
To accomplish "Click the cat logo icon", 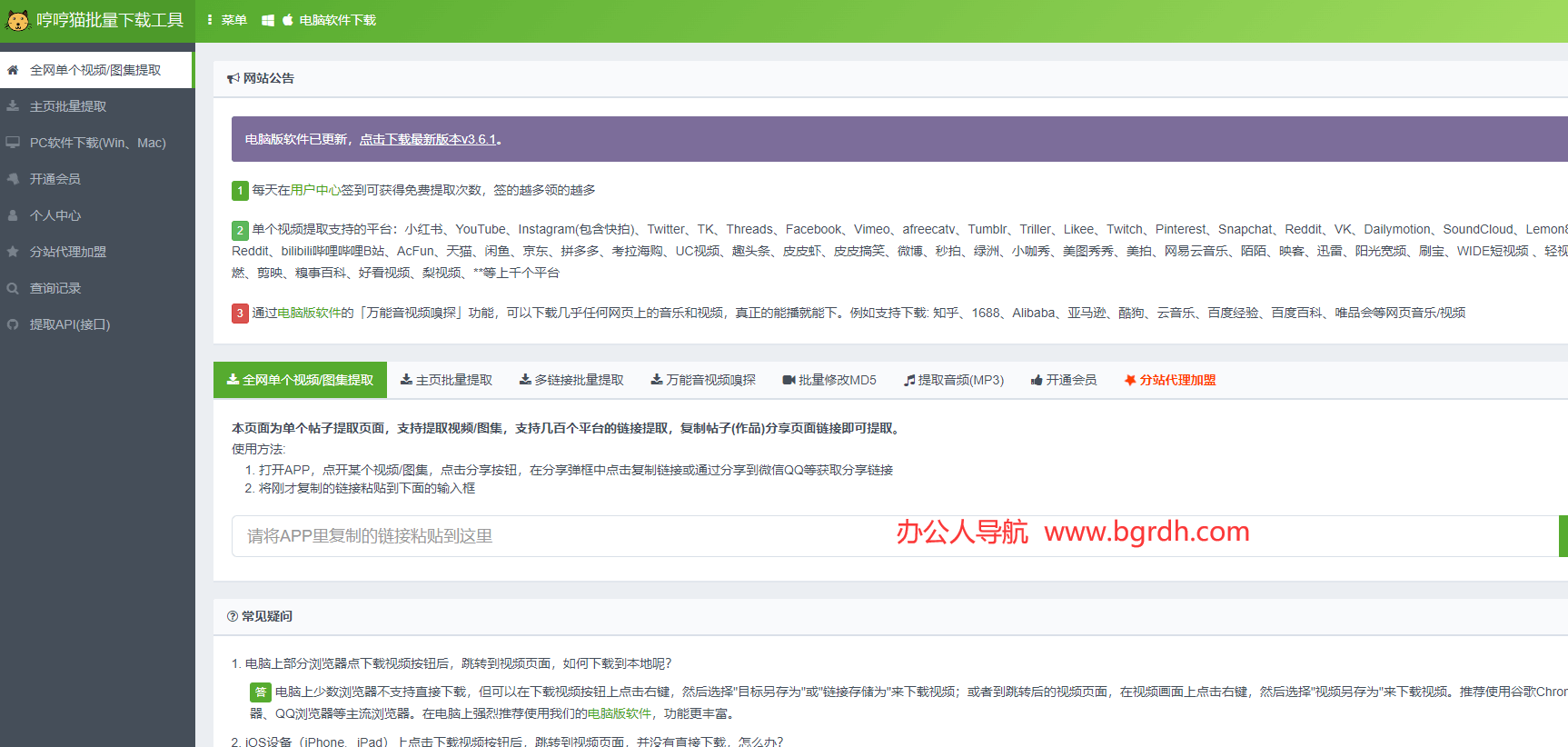I will tap(17, 20).
